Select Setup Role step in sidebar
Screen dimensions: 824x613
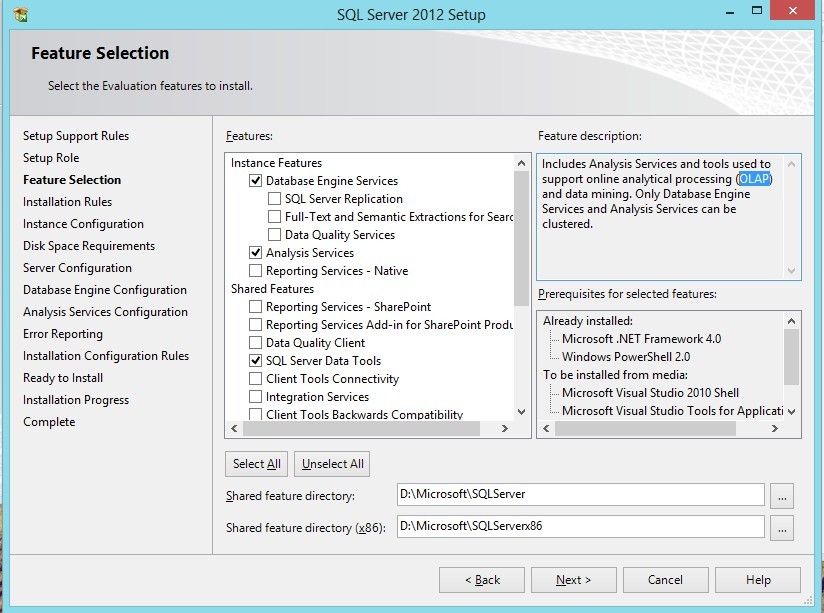51,158
